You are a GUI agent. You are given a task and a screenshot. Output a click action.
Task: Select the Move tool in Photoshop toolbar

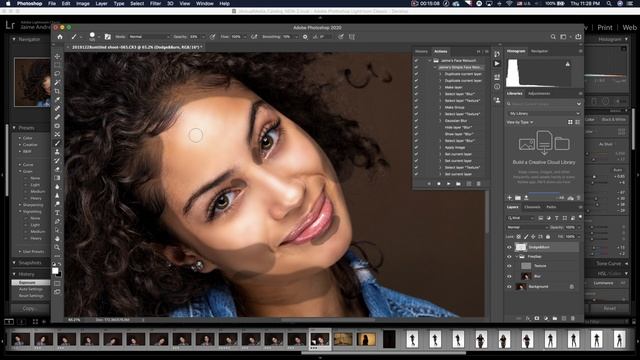click(x=57, y=56)
